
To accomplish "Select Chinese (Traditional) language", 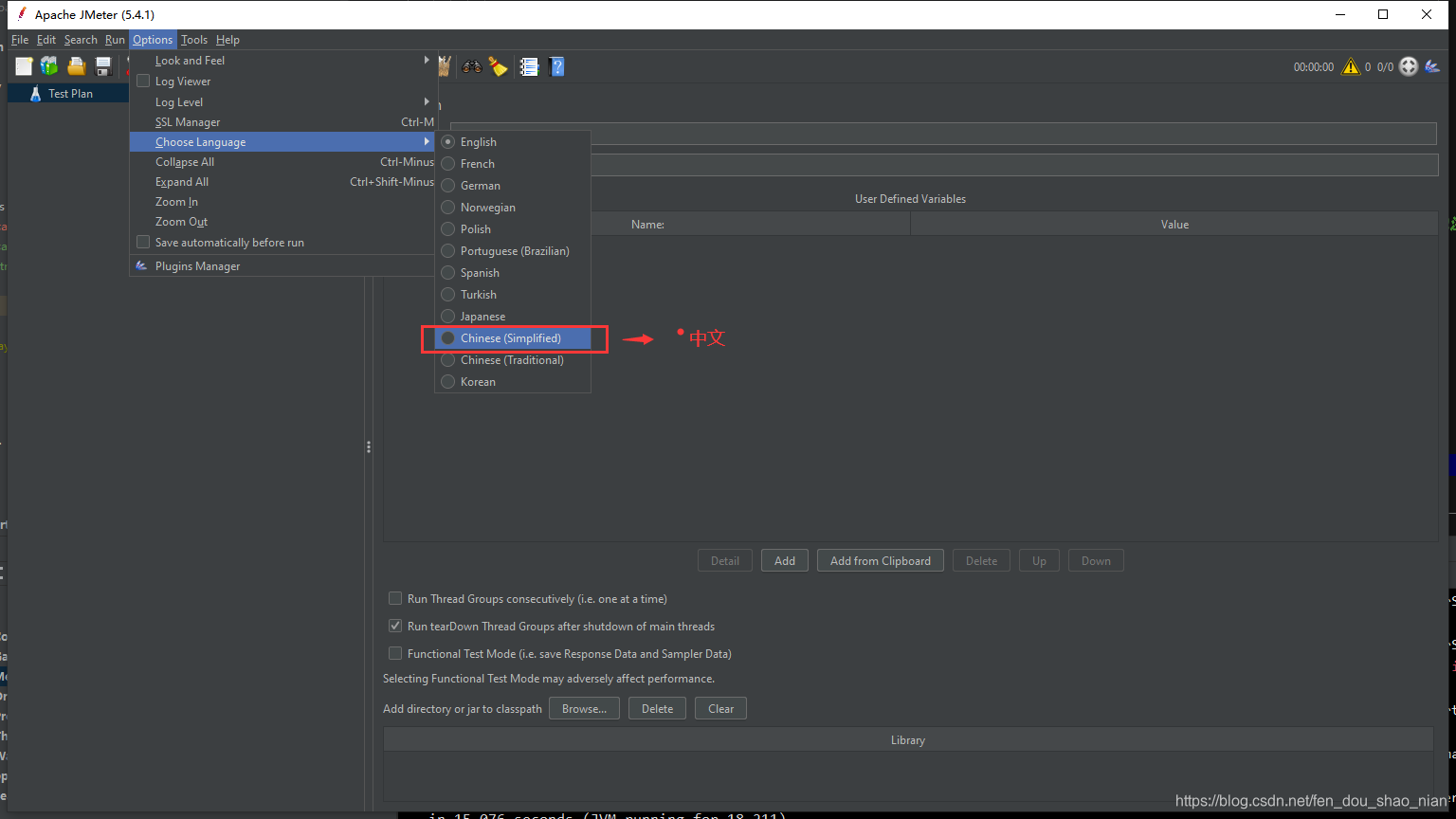I will (513, 360).
